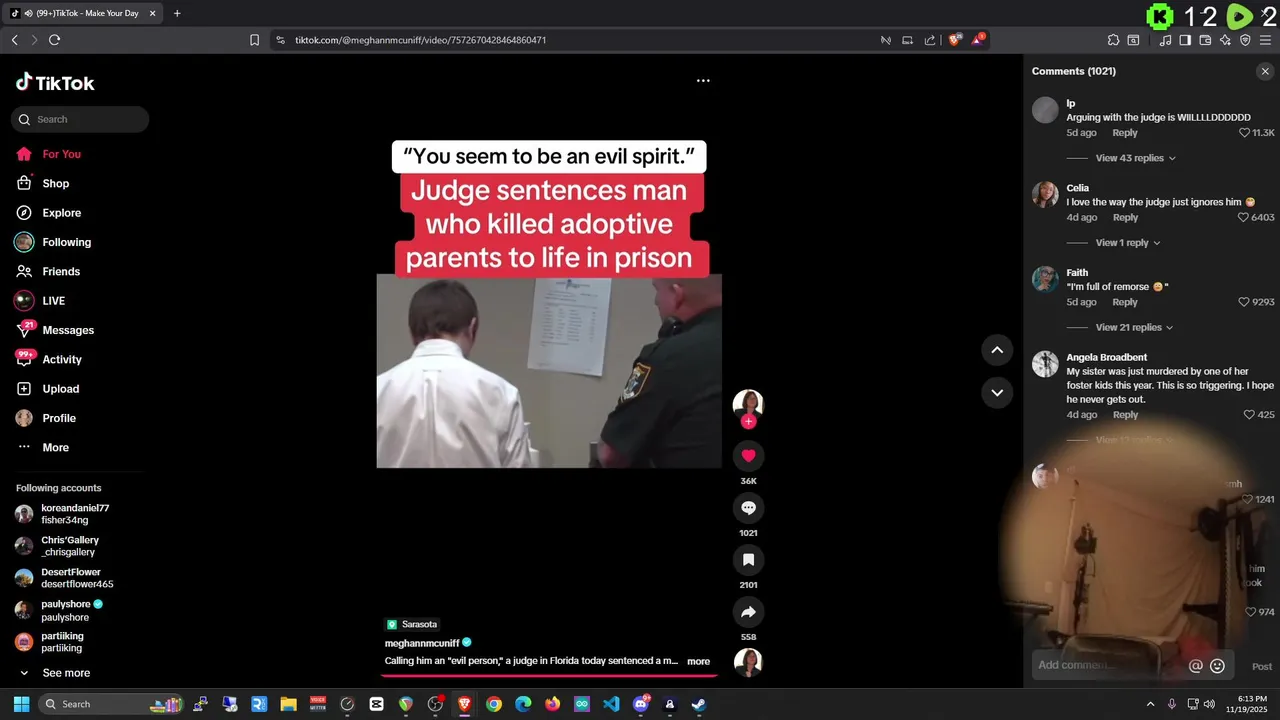Open koreandaniel77 followed account
This screenshot has height=720, width=1280.
(x=76, y=514)
